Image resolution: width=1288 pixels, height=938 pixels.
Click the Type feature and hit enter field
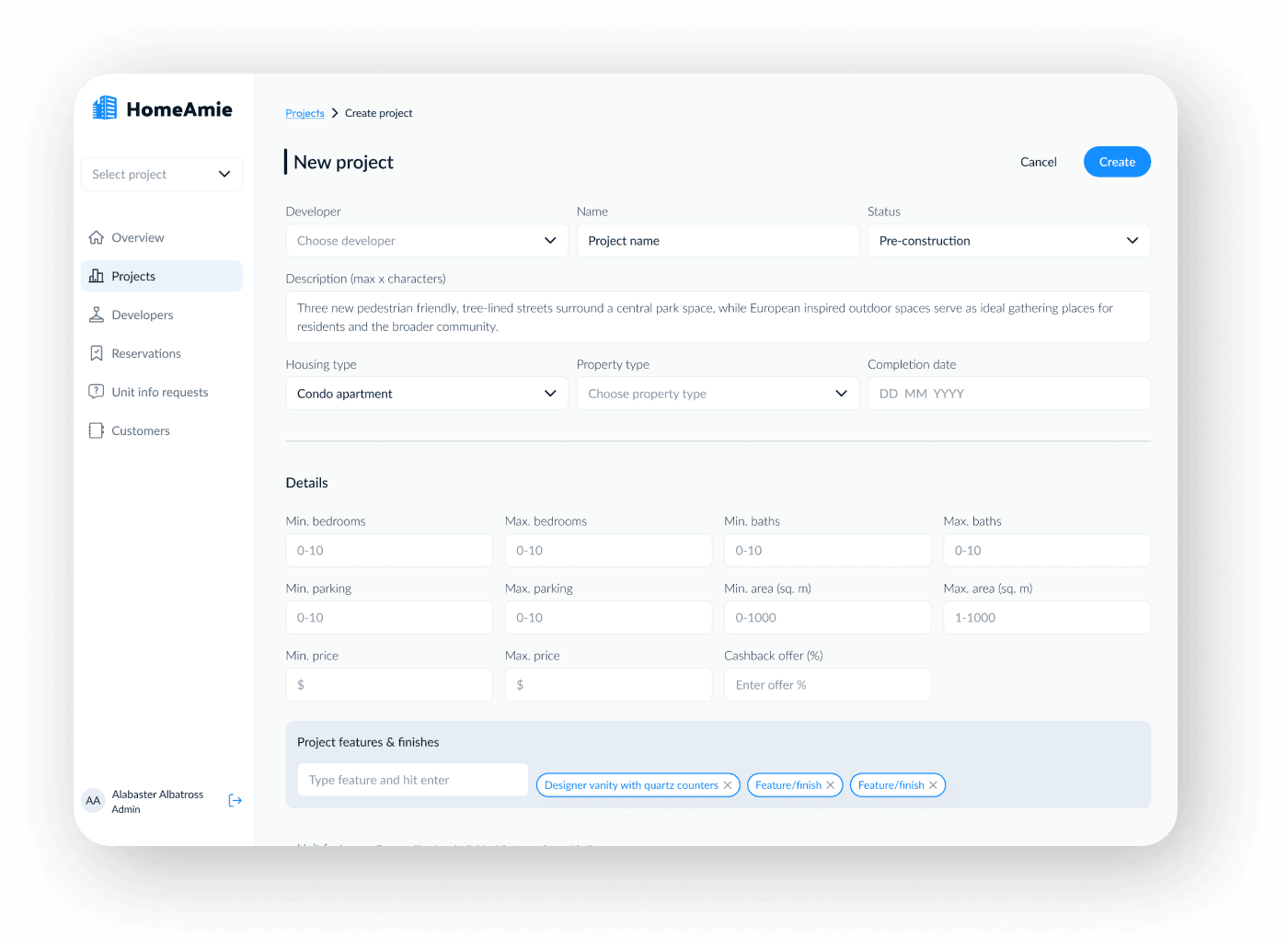click(412, 779)
